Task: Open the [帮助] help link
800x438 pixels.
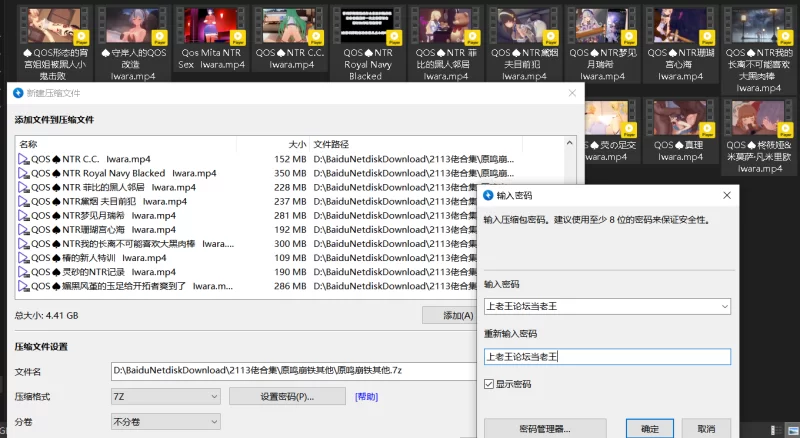Action: (x=366, y=397)
